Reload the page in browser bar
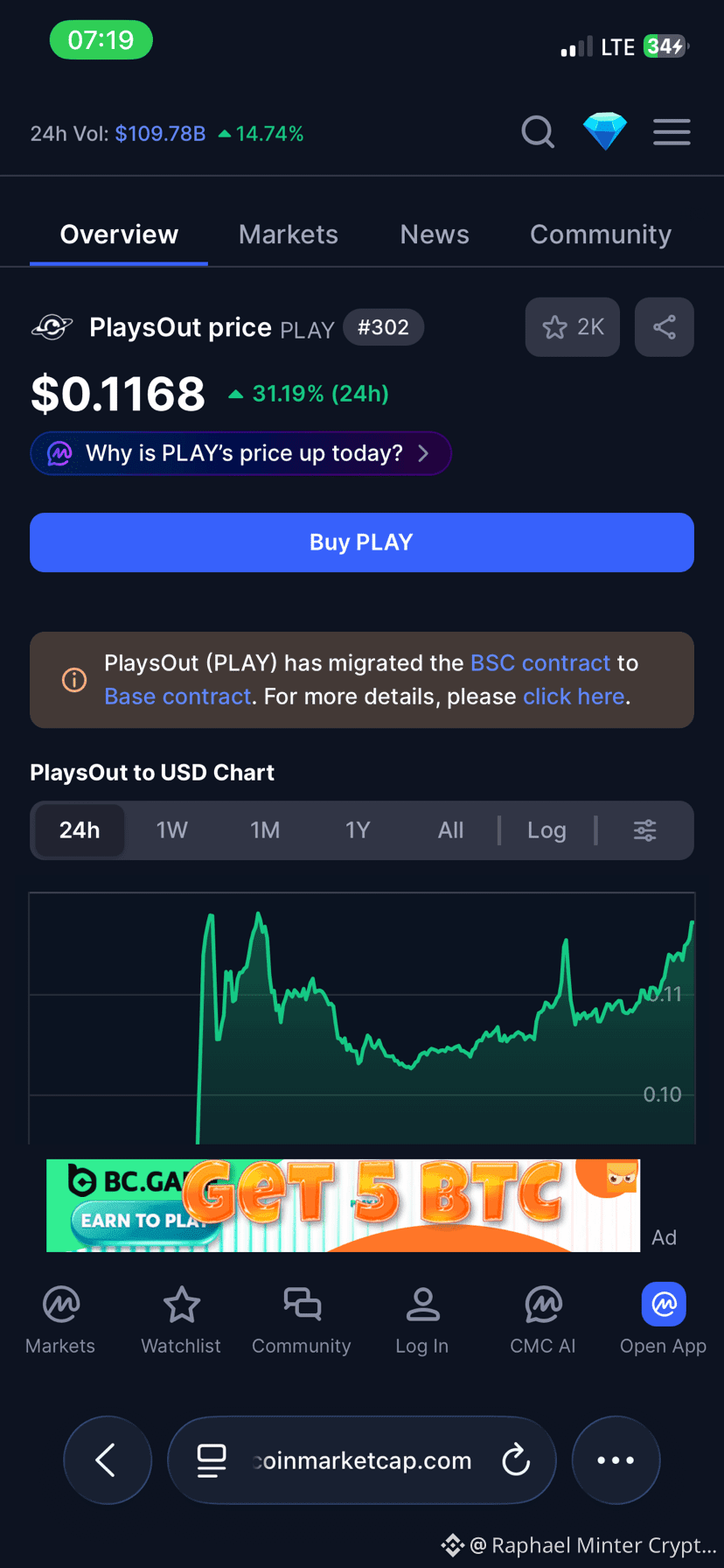 coord(516,1459)
